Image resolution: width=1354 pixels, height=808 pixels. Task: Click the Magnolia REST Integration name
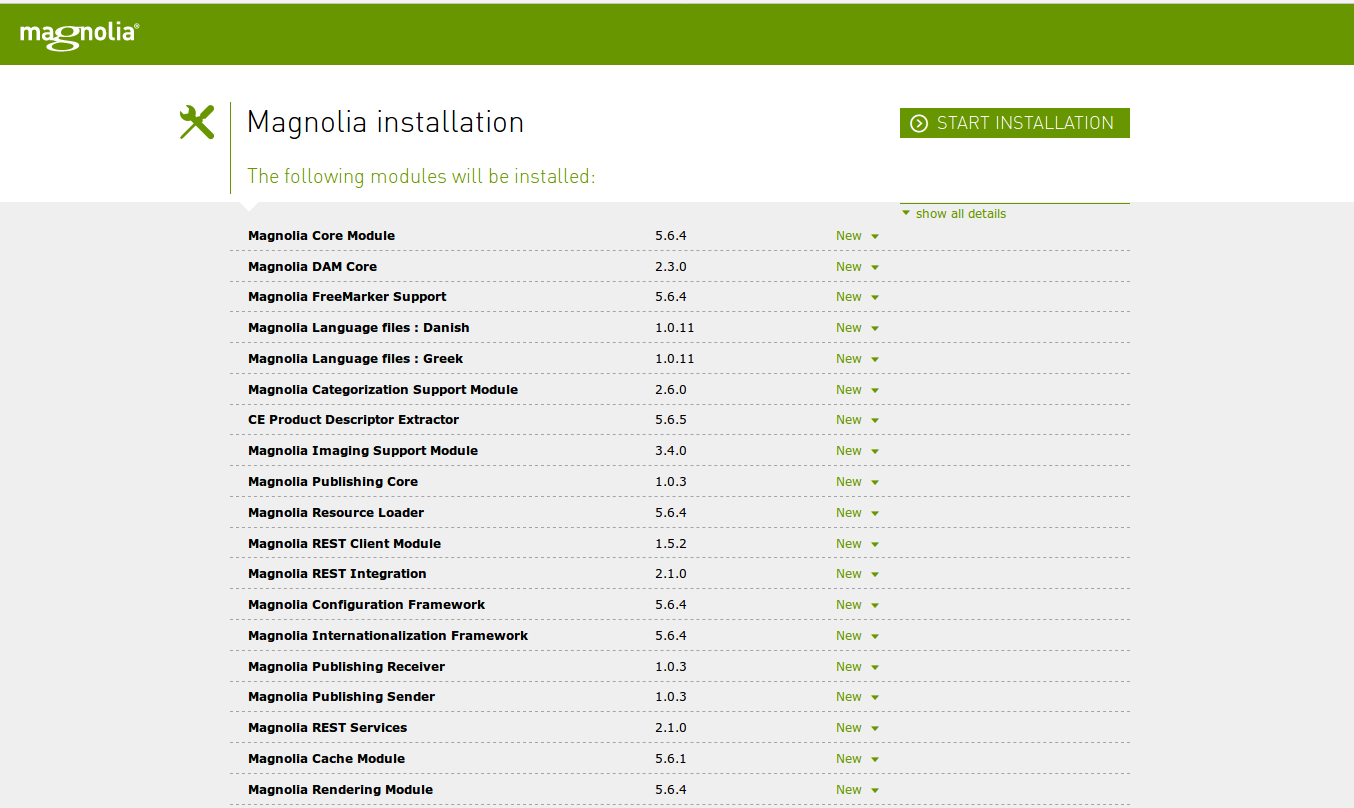[337, 574]
